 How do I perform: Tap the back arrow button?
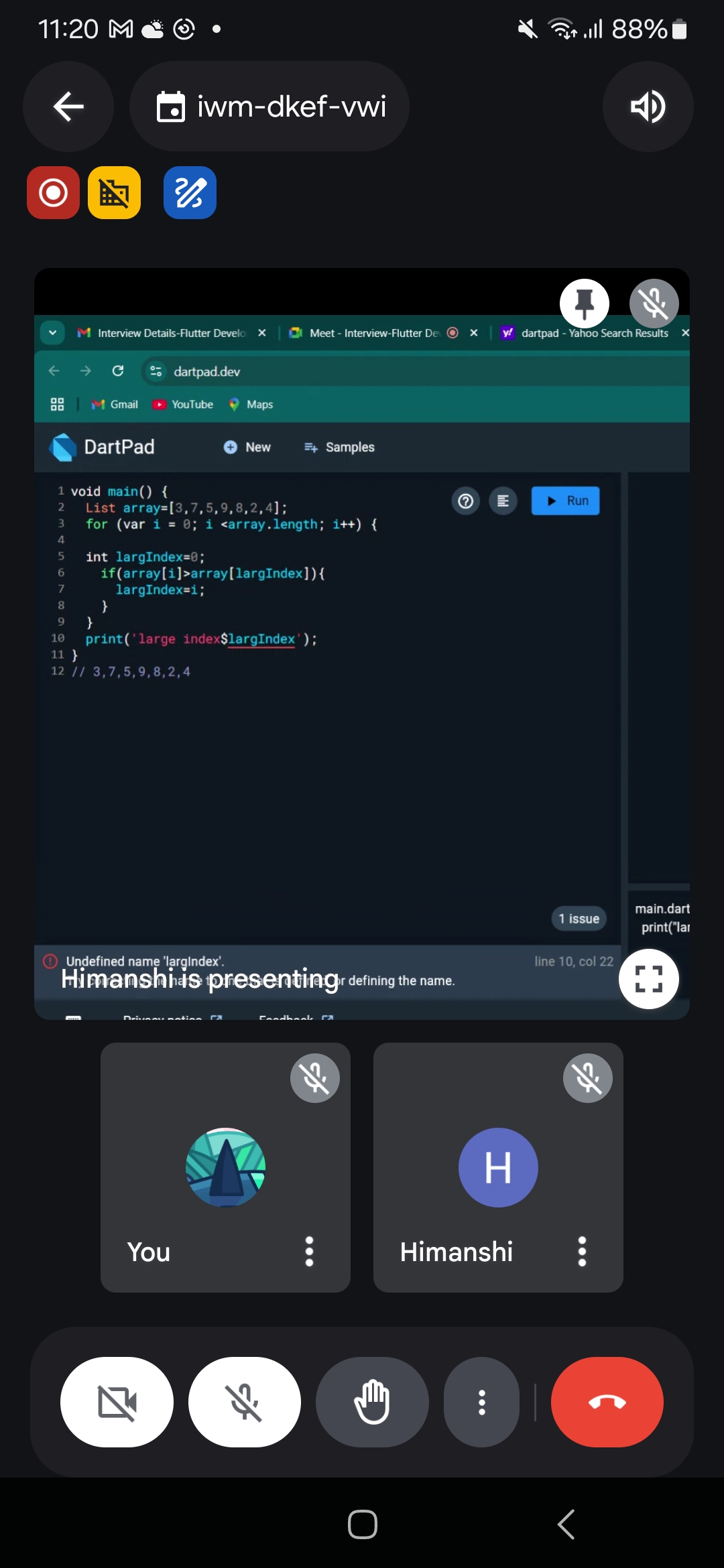[x=68, y=107]
